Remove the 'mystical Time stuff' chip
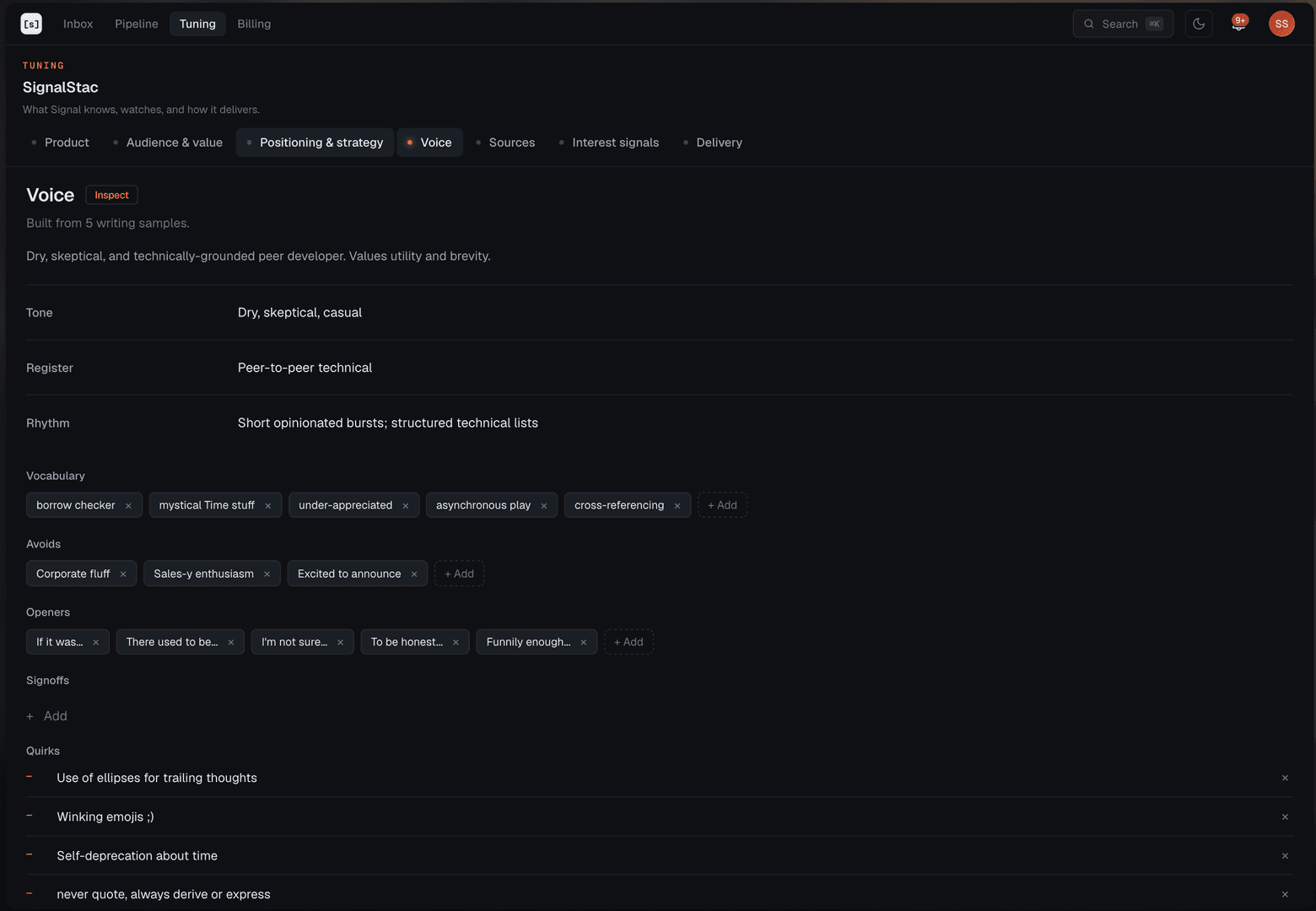The height and width of the screenshot is (911, 1316). pyautogui.click(x=268, y=506)
